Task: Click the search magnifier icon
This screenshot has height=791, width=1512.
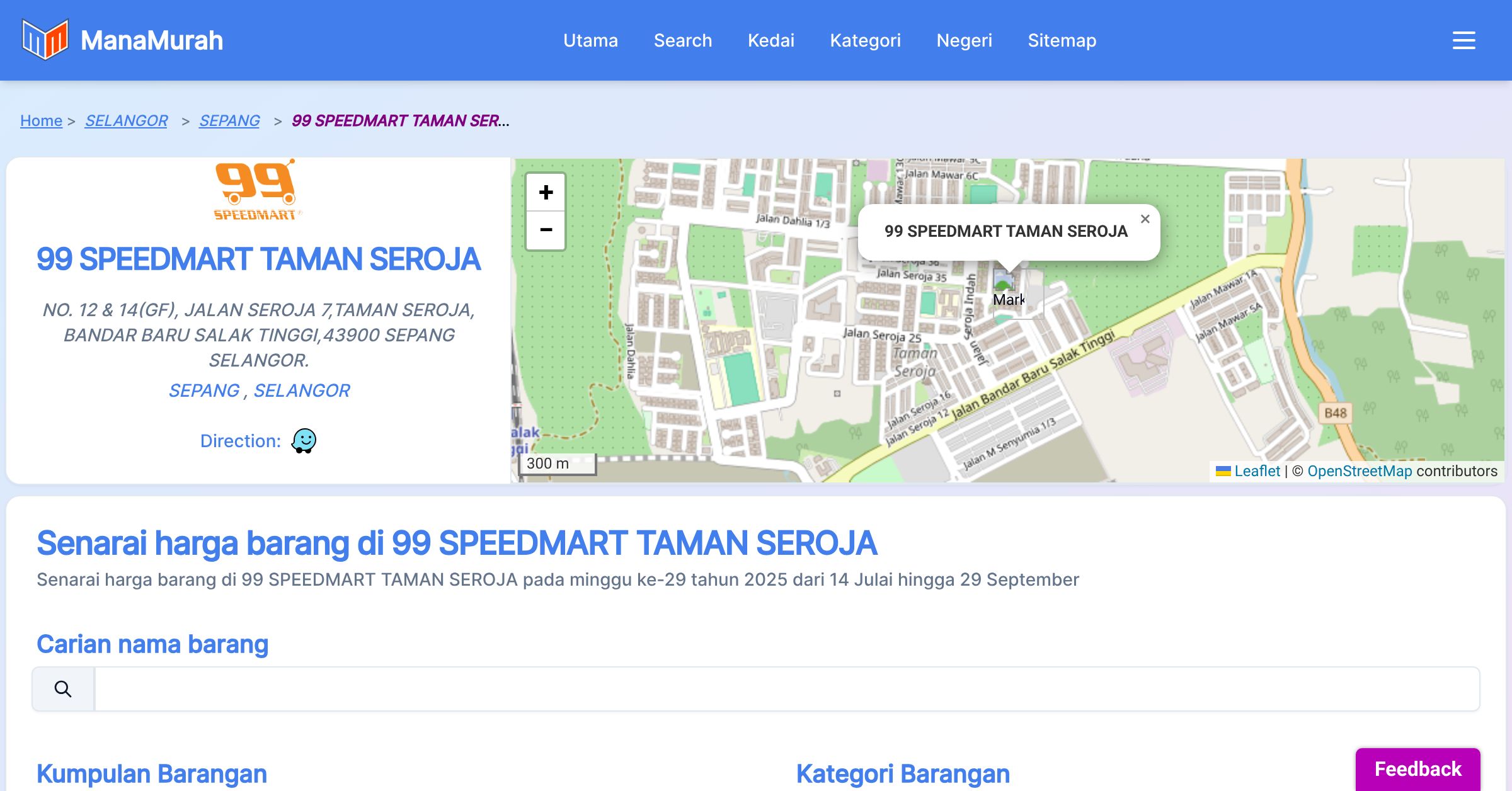Action: pyautogui.click(x=63, y=689)
